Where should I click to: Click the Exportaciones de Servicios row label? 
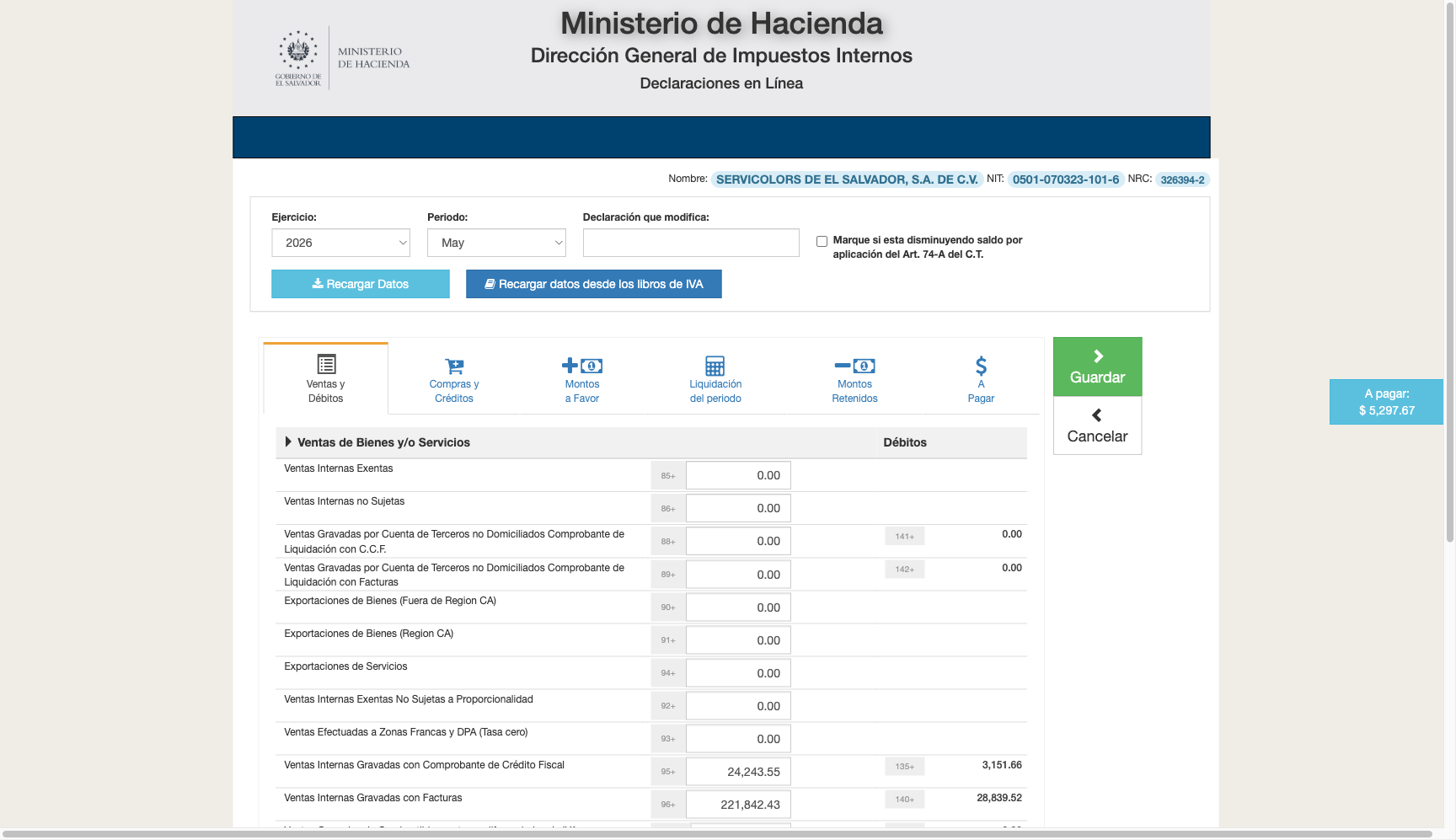[345, 666]
